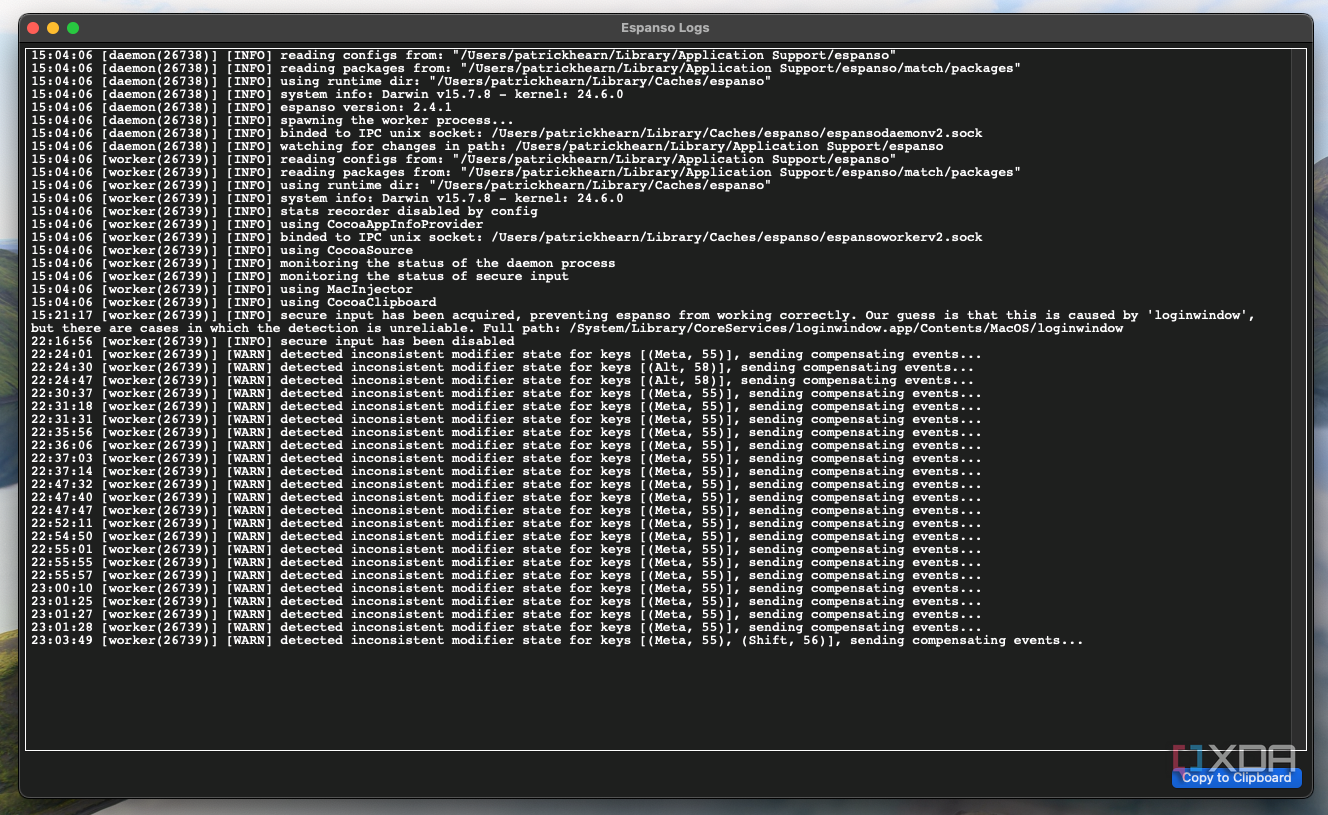Click the Copy to Clipboard button
The image size is (1328, 815).
[1236, 778]
